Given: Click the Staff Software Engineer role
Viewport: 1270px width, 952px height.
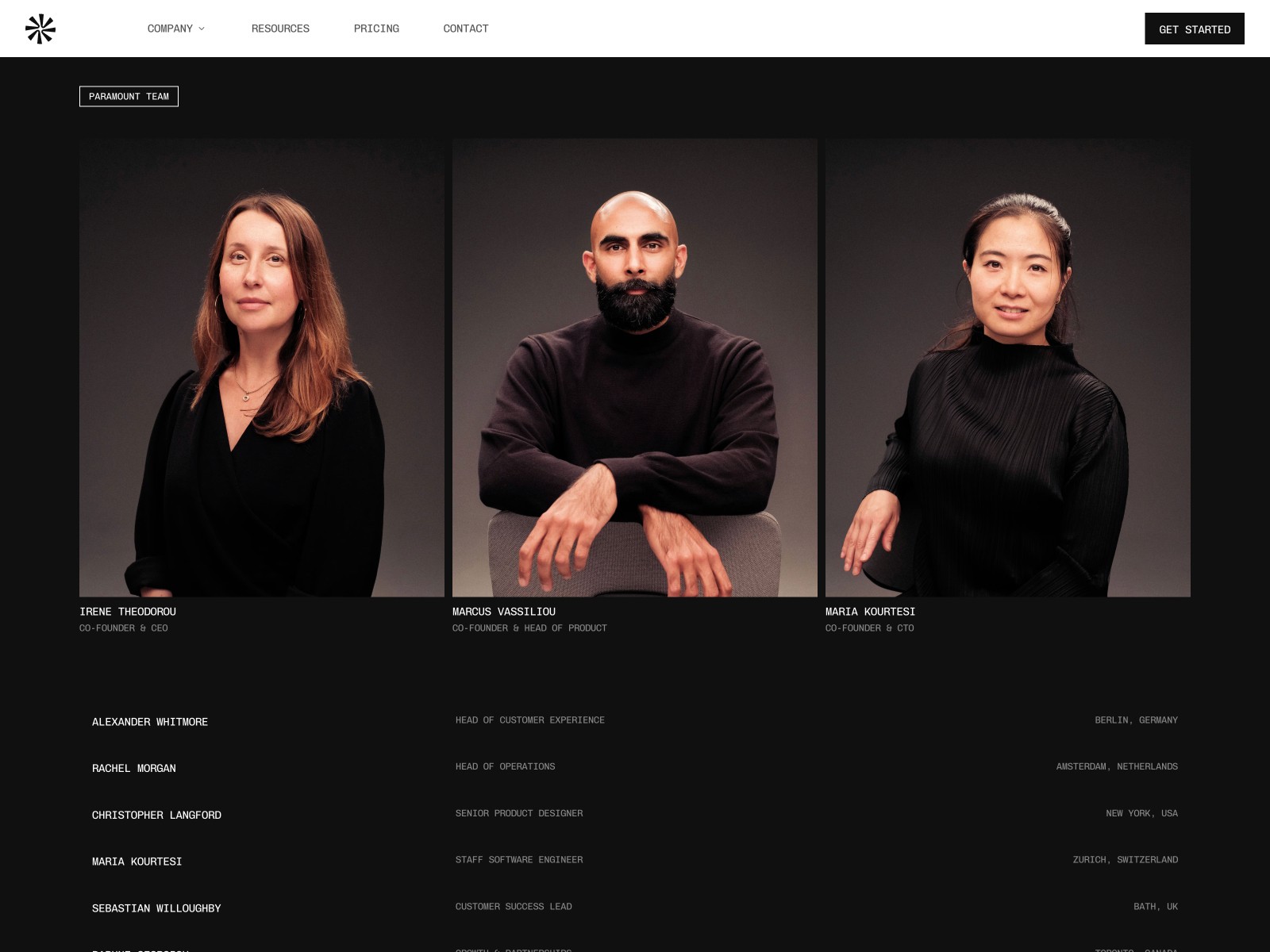Looking at the screenshot, I should point(519,860).
